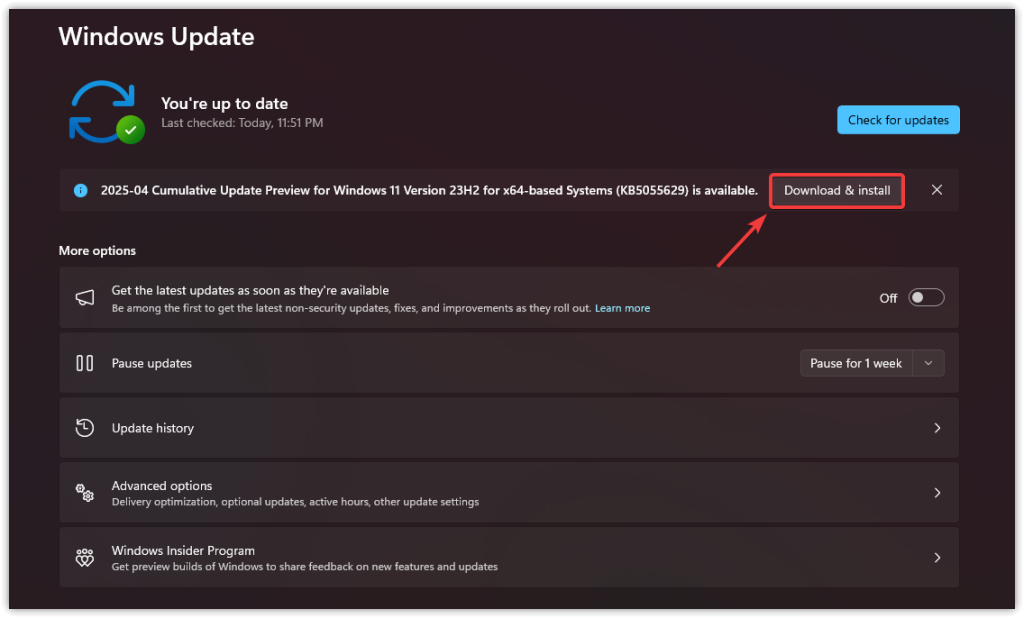Click the Windows Insider Program beta icon
This screenshot has width=1024, height=618.
85,557
